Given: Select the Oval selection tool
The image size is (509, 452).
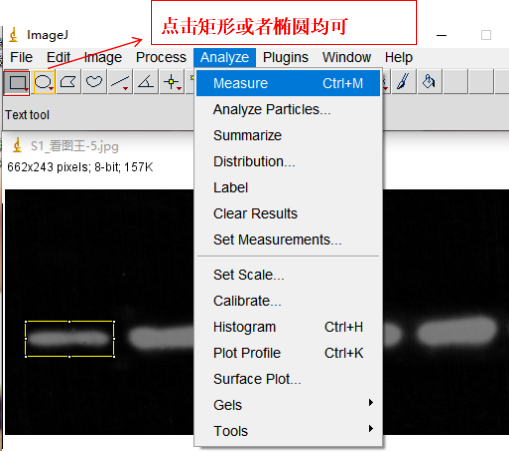Looking at the screenshot, I should pyautogui.click(x=44, y=82).
